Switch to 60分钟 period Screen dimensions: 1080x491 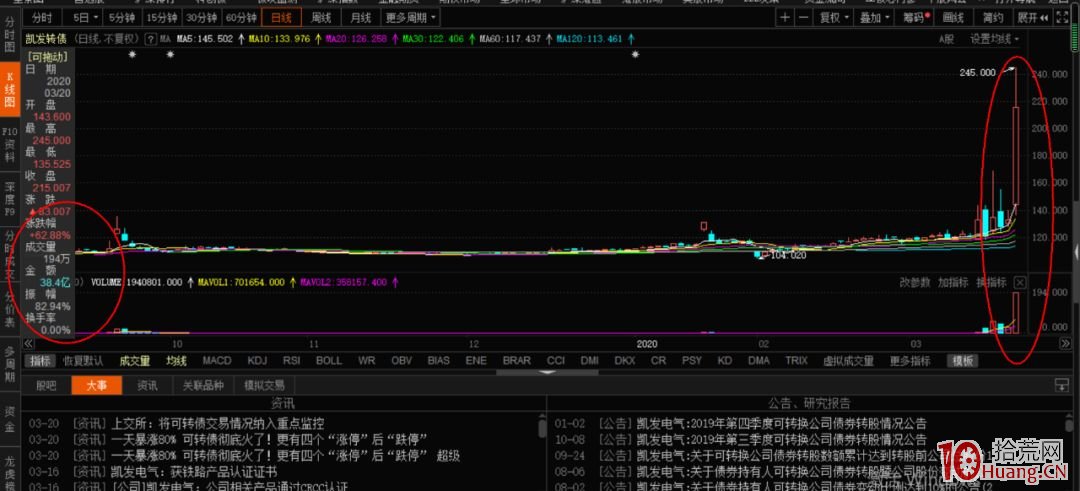(x=241, y=18)
